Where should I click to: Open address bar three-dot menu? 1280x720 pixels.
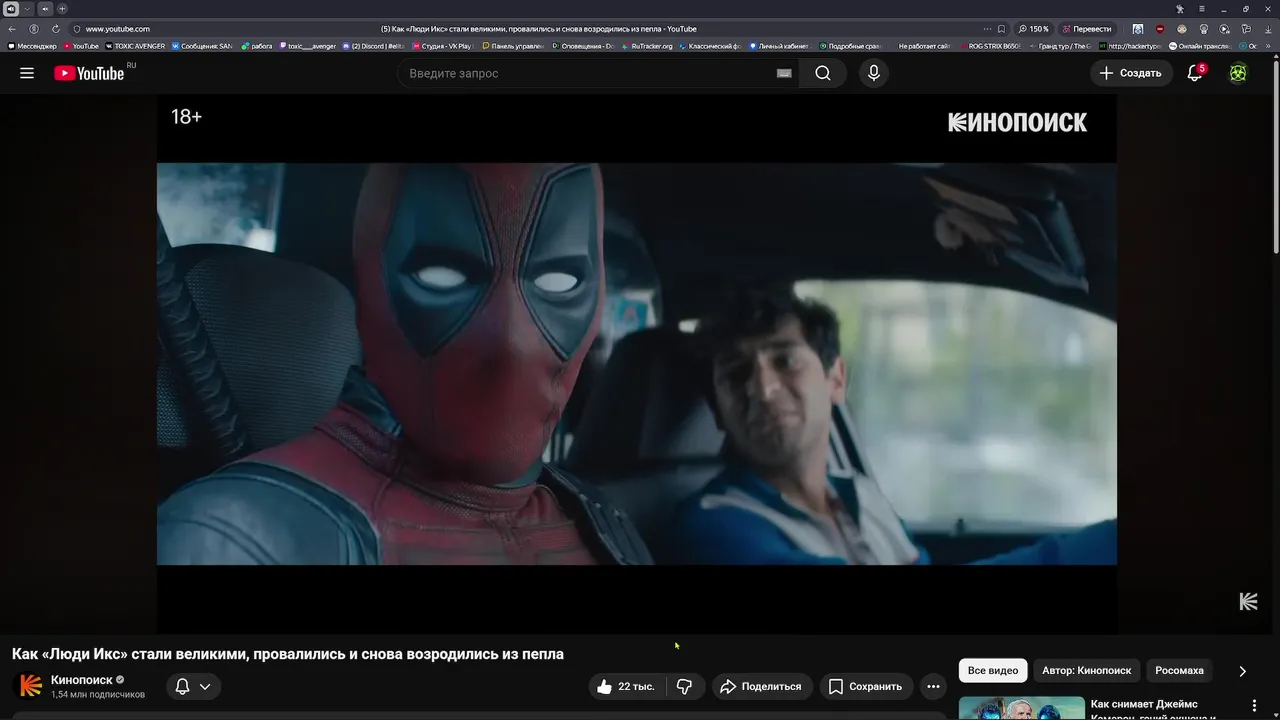tap(987, 29)
